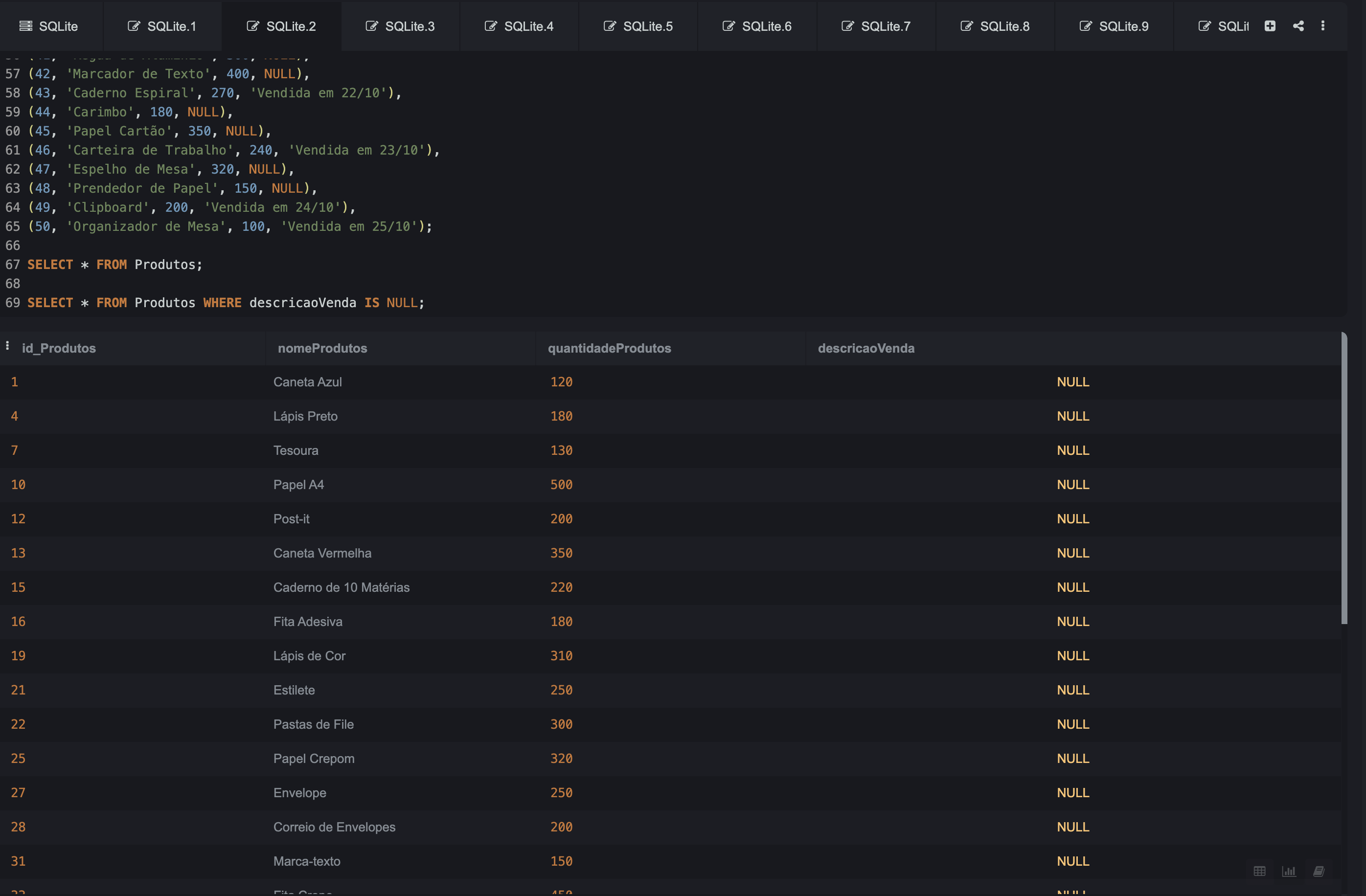Switch to the SQLite.8 tab
Screen dimensions: 1366x896
tap(995, 26)
